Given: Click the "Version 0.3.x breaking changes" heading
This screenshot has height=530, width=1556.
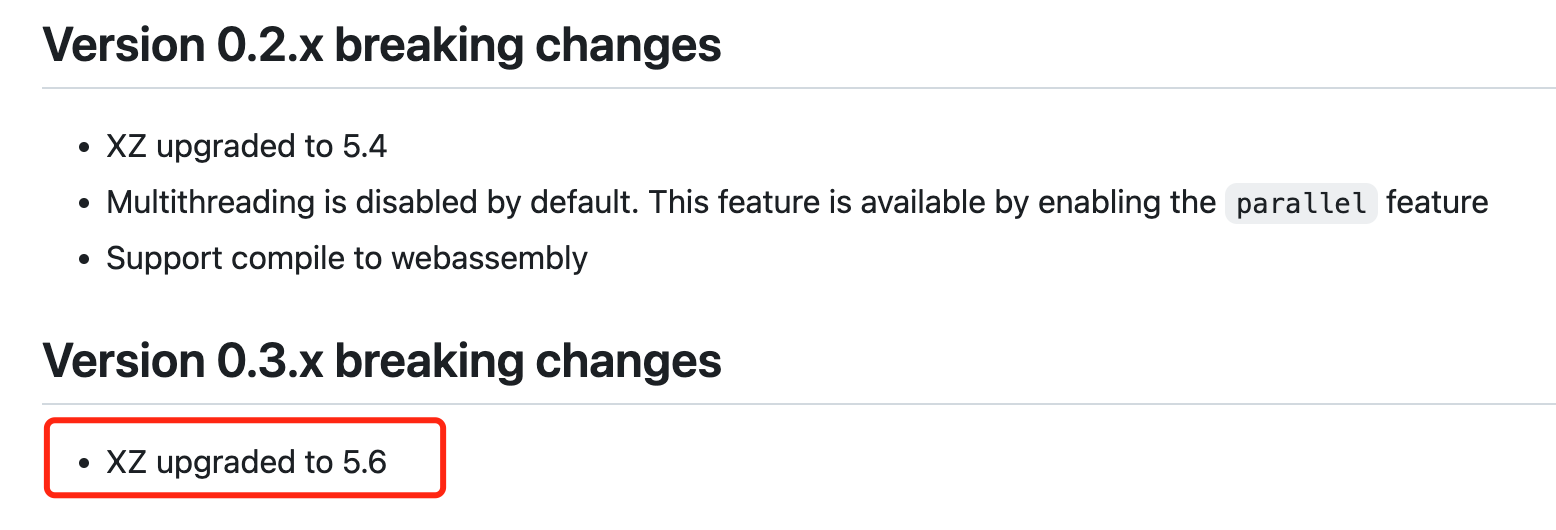Looking at the screenshot, I should pos(381,361).
